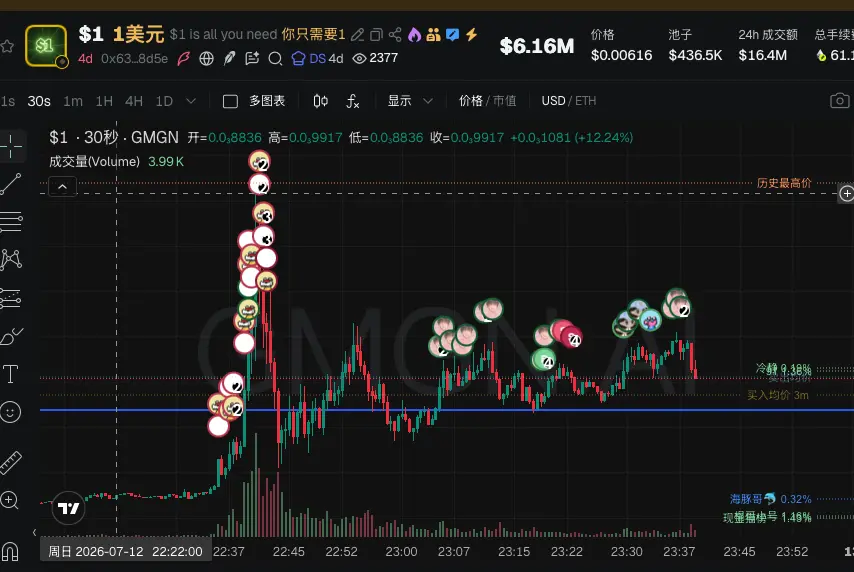Switch to 市值 market cap view
Image resolution: width=854 pixels, height=572 pixels.
(x=504, y=101)
